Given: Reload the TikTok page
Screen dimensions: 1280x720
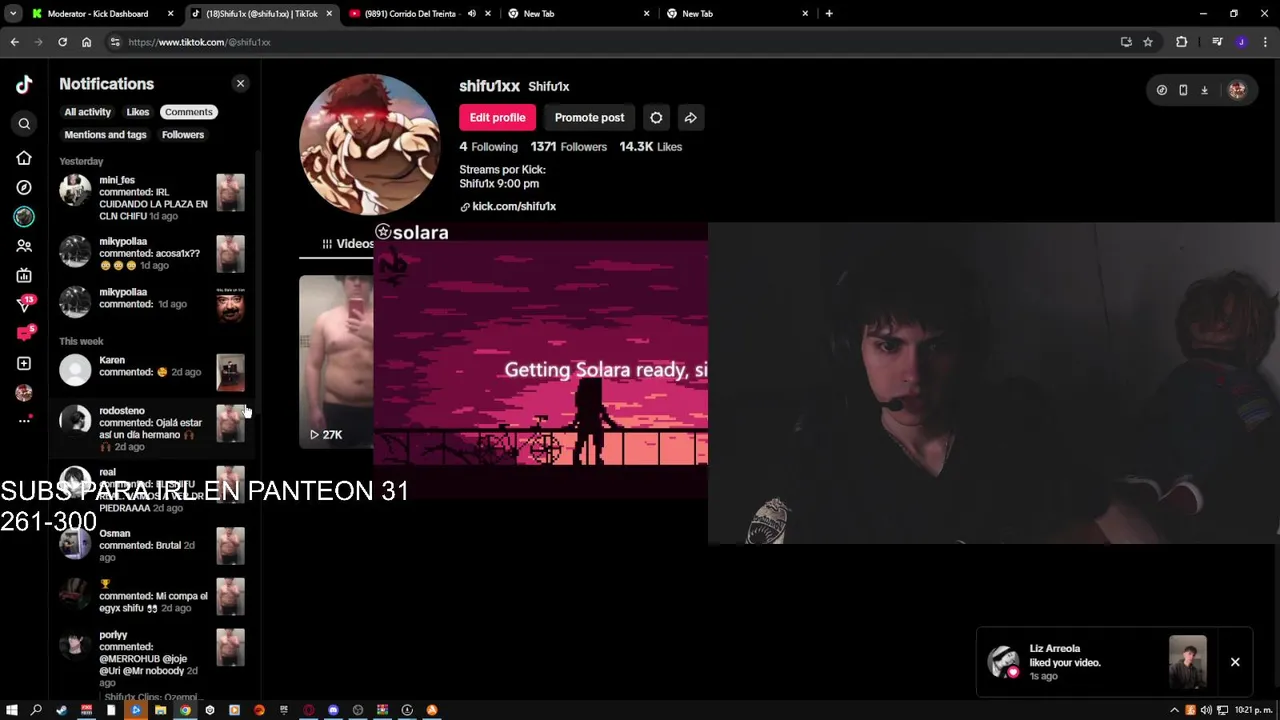Looking at the screenshot, I should (x=62, y=42).
